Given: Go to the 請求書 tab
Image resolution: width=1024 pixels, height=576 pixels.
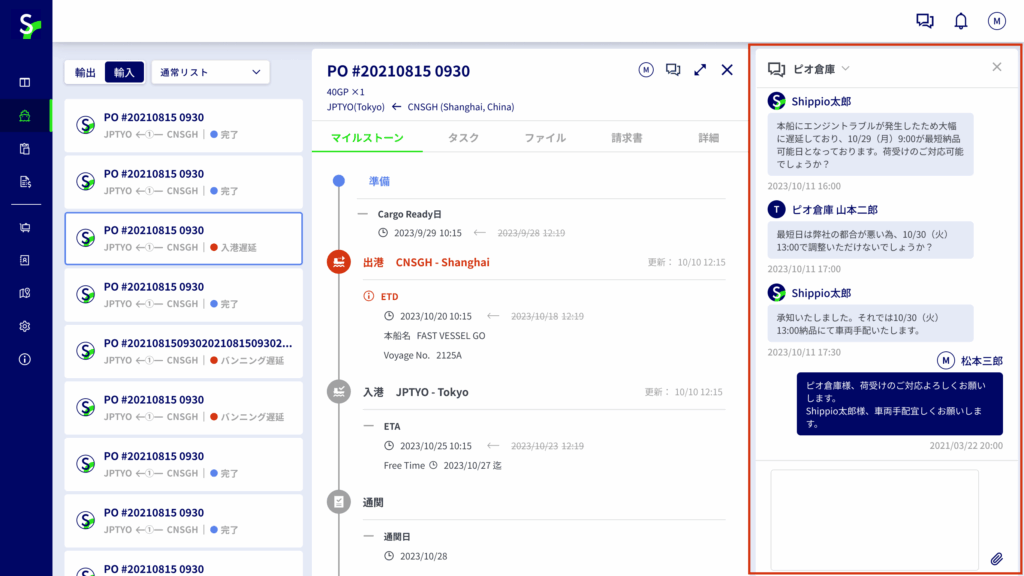Looking at the screenshot, I should point(626,138).
